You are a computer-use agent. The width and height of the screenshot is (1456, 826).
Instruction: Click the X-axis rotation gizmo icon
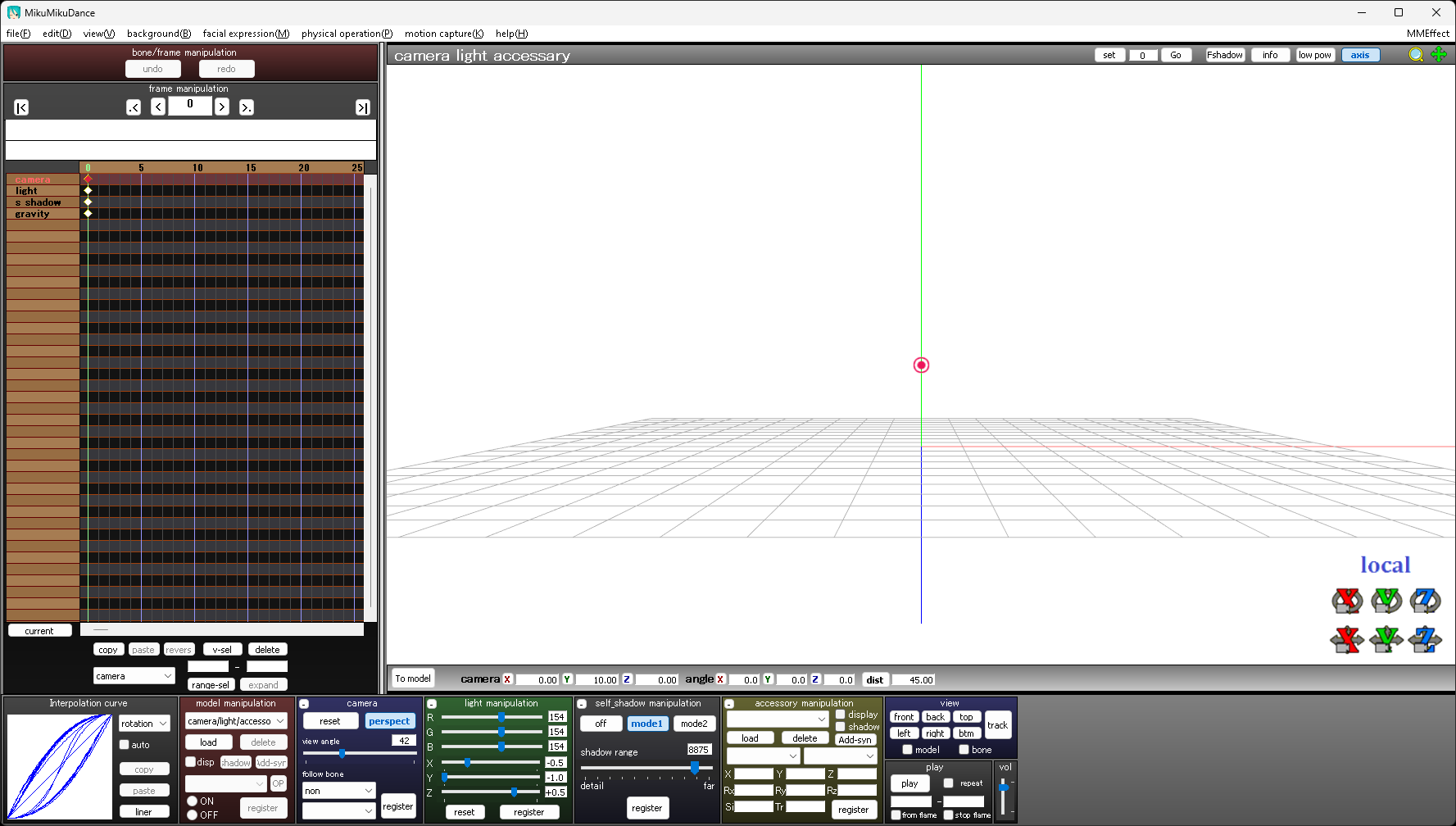[x=1347, y=601]
